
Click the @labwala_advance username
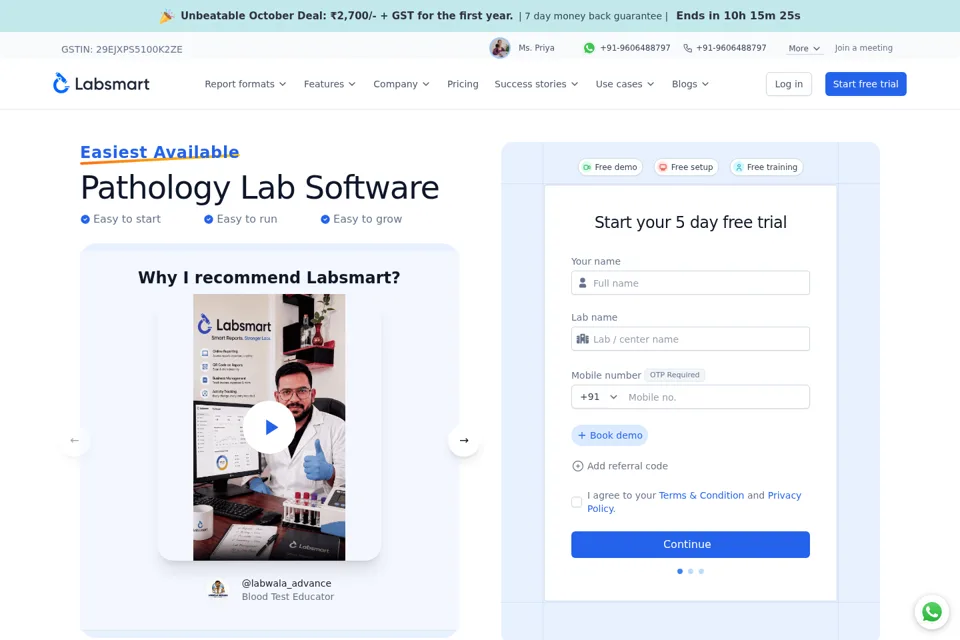click(287, 584)
